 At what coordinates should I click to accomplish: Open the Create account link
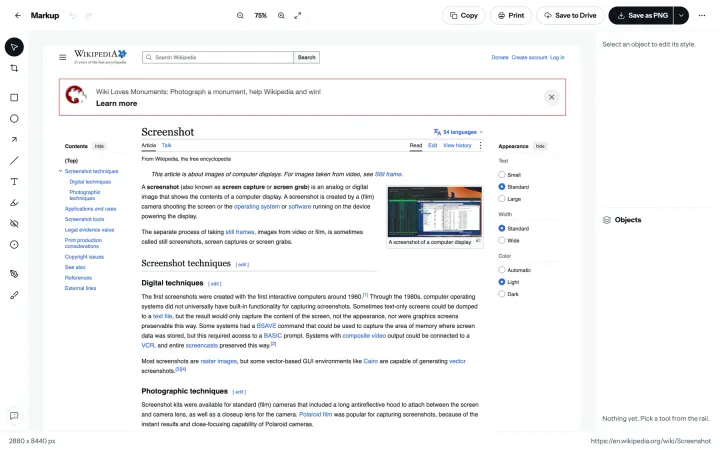(x=529, y=57)
